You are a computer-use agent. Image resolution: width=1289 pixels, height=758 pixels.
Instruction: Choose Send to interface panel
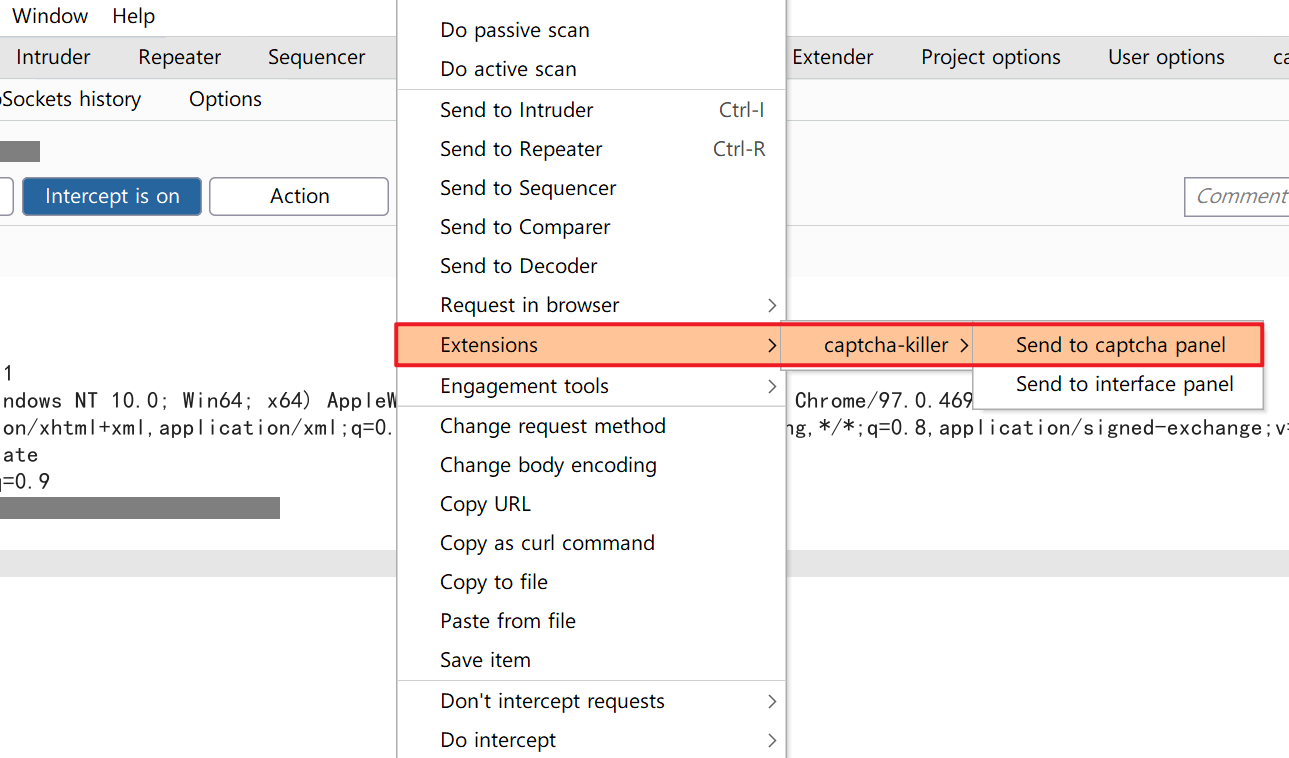(1124, 384)
